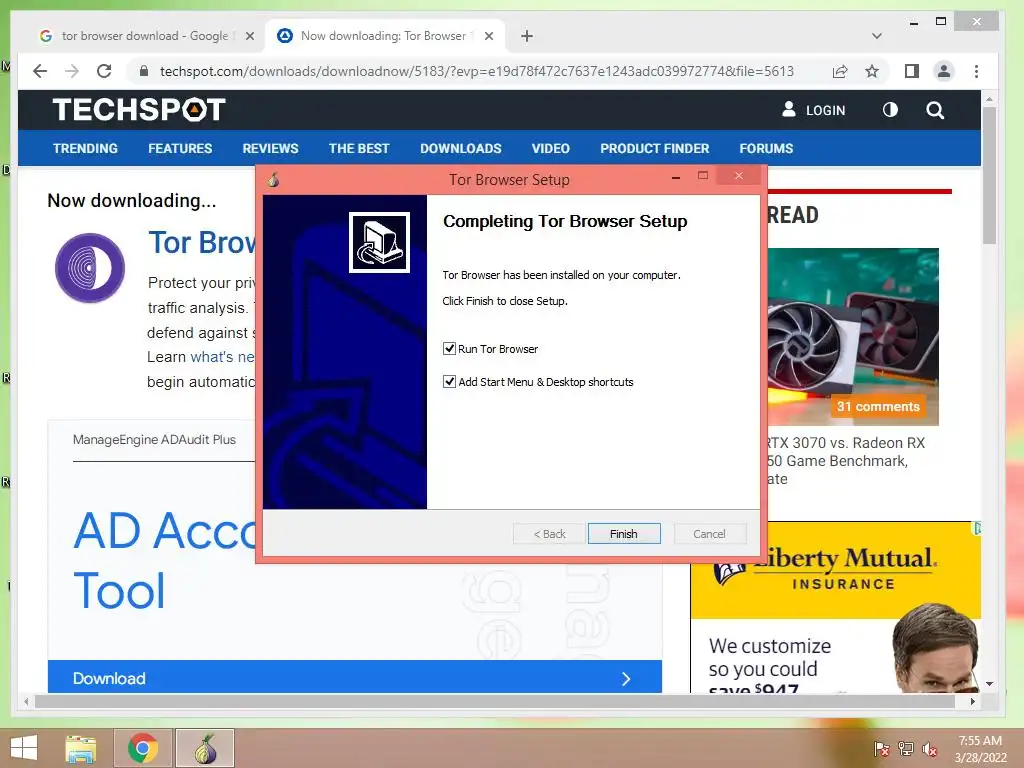The image size is (1024, 768).
Task: Click Chrome's forward arrow
Action: click(72, 71)
